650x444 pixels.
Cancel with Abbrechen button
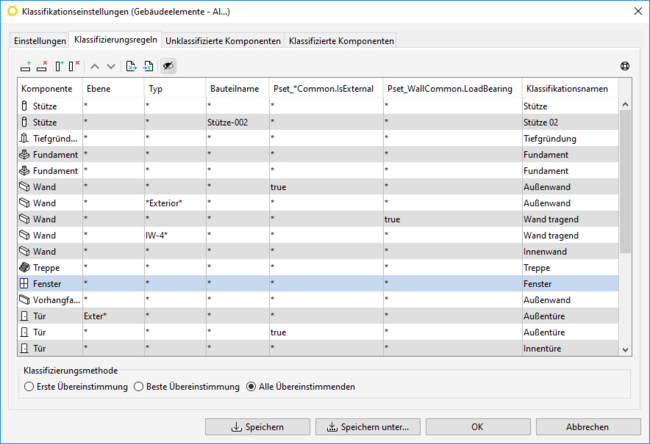pyautogui.click(x=588, y=427)
